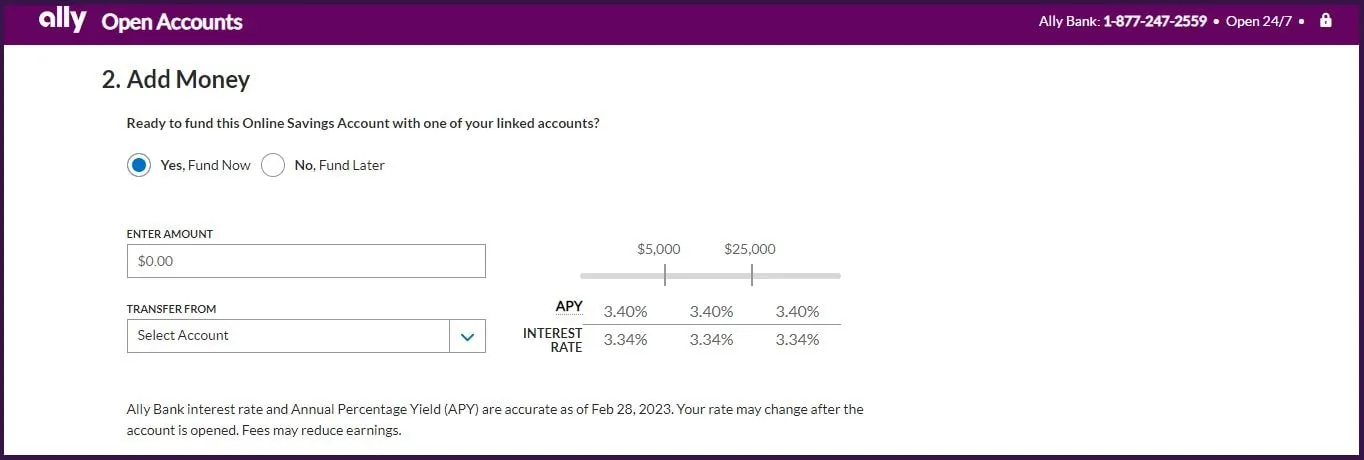Click the Add Money section heading
This screenshot has width=1364, height=460.
click(x=176, y=79)
